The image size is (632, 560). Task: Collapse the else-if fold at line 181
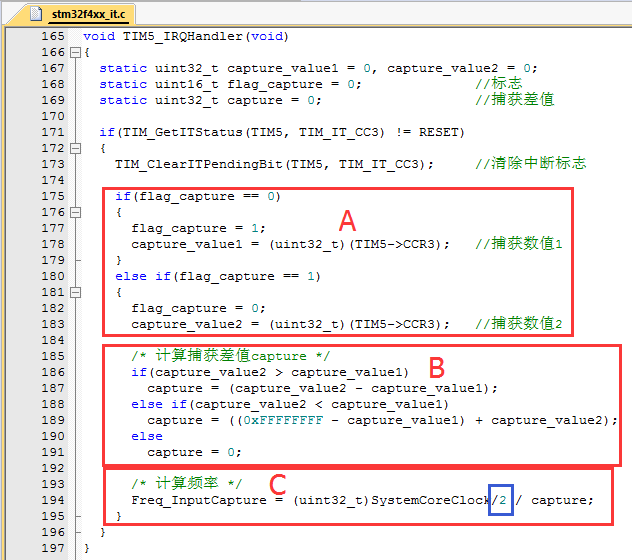pyautogui.click(x=75, y=292)
